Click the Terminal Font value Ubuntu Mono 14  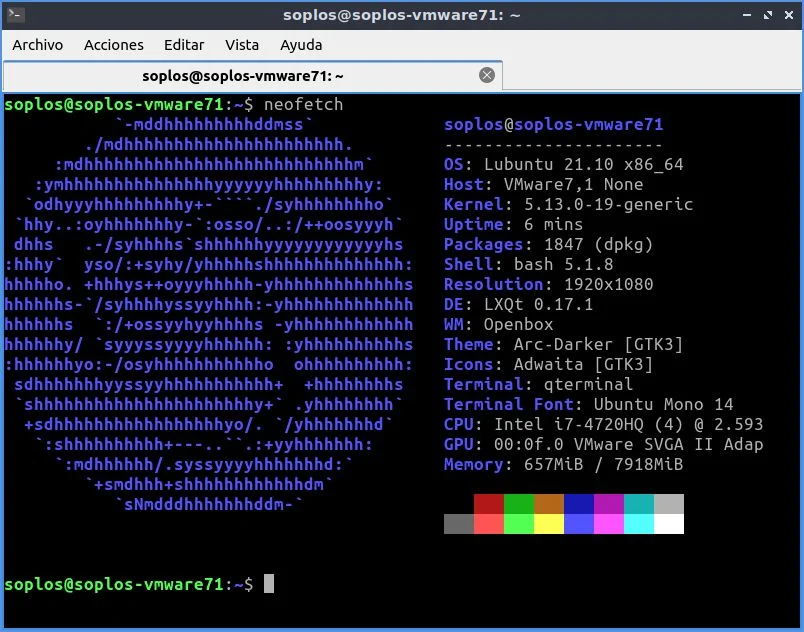click(664, 404)
